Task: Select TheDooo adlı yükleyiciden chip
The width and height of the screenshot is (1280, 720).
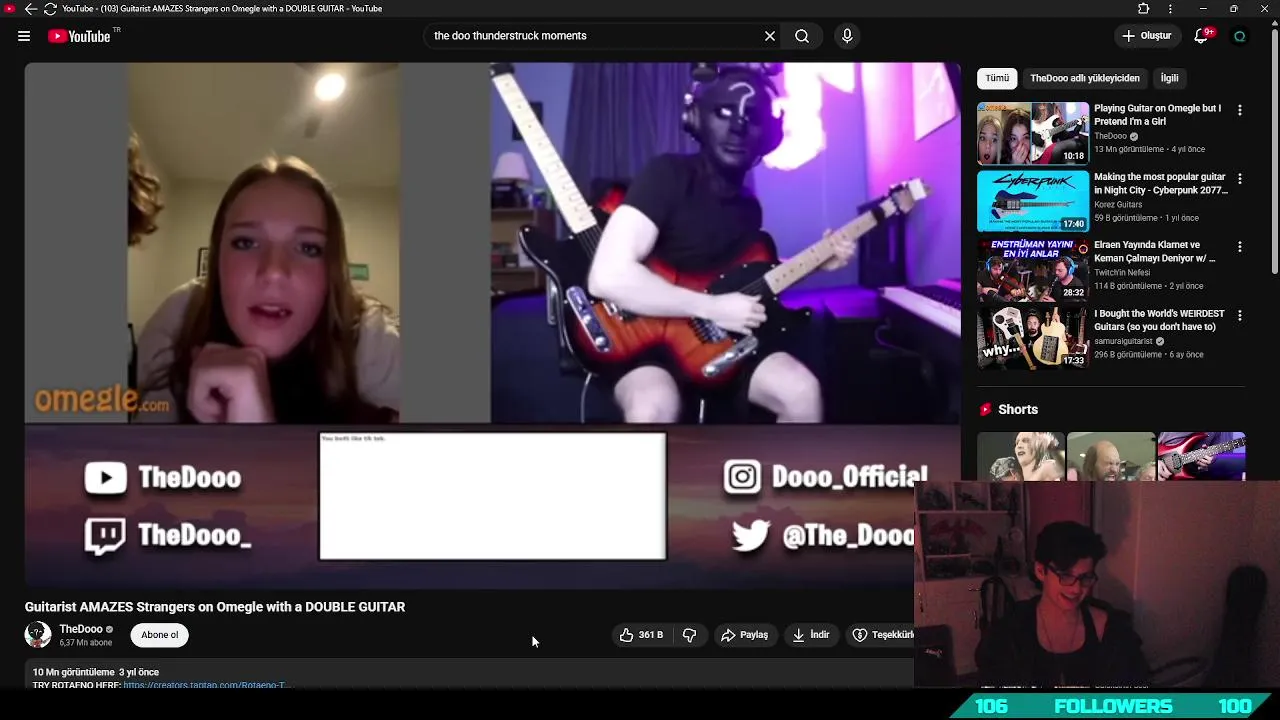Action: [1085, 78]
